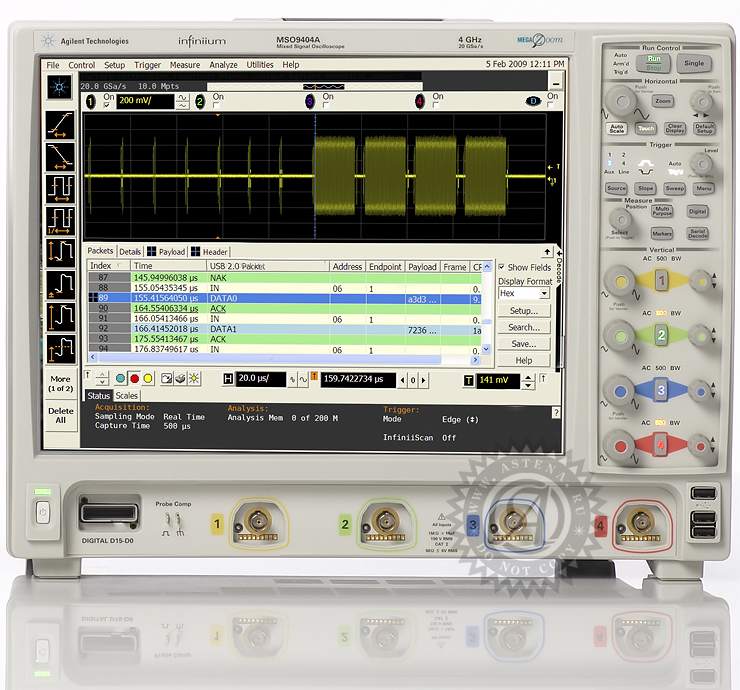Image resolution: width=740 pixels, height=690 pixels.
Task: Click the H horizontal scale icon
Action: click(x=228, y=379)
